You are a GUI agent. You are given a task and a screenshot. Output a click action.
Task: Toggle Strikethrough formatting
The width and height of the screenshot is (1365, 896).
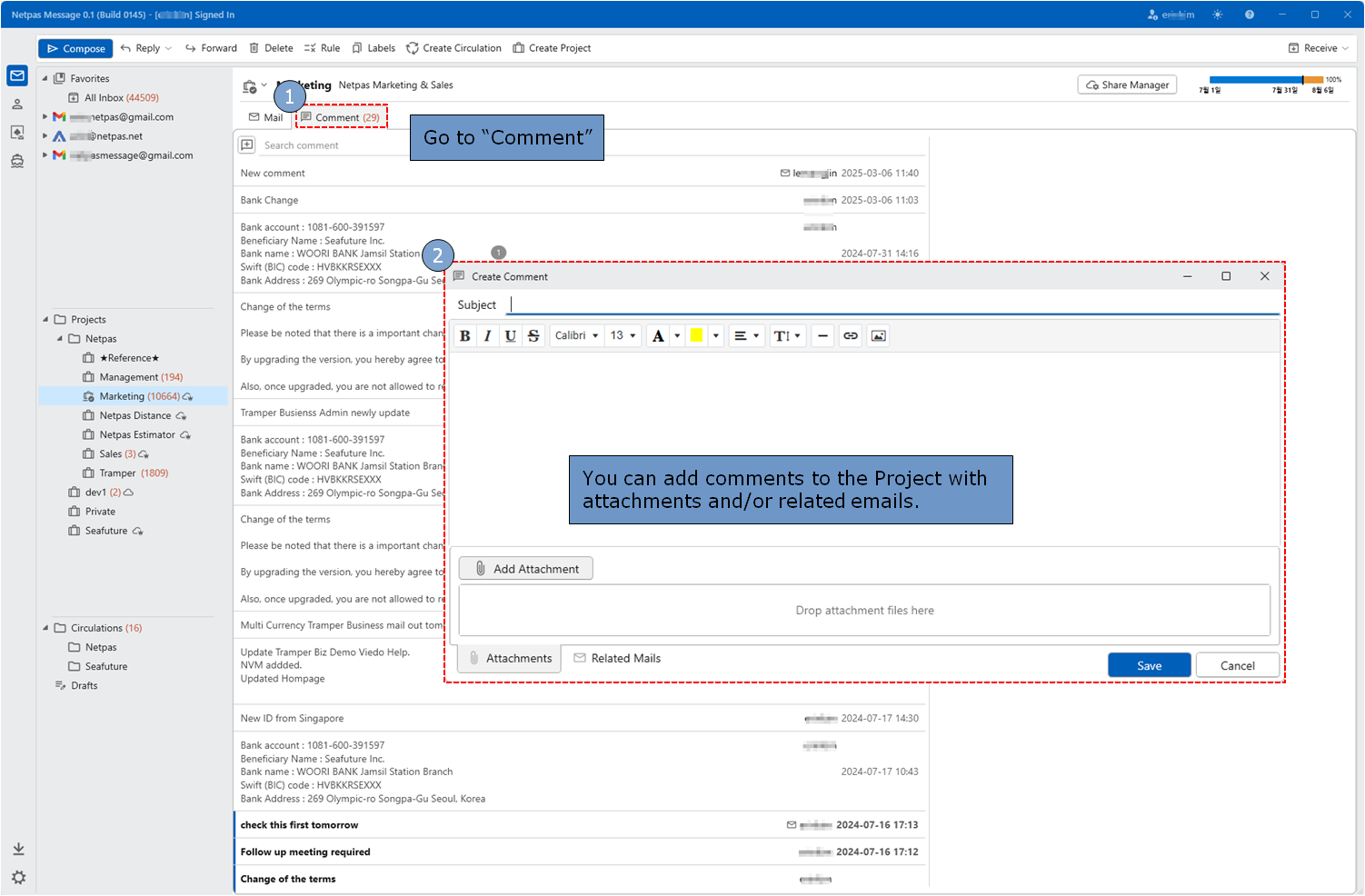click(x=533, y=335)
